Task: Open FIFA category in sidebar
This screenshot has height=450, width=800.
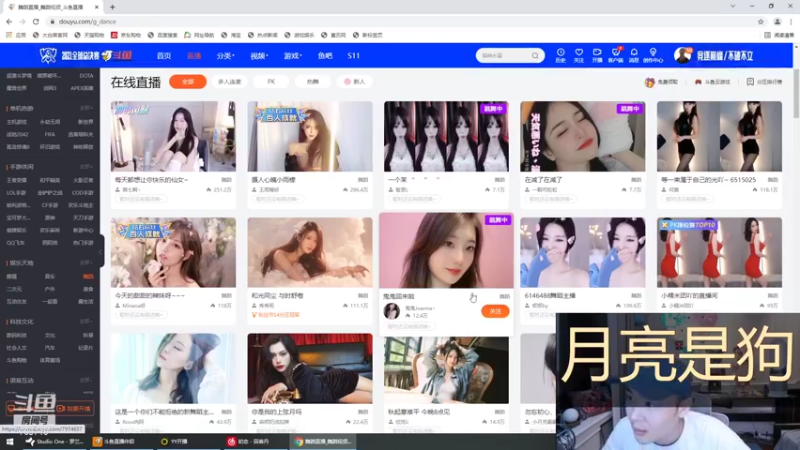Action: click(x=49, y=135)
